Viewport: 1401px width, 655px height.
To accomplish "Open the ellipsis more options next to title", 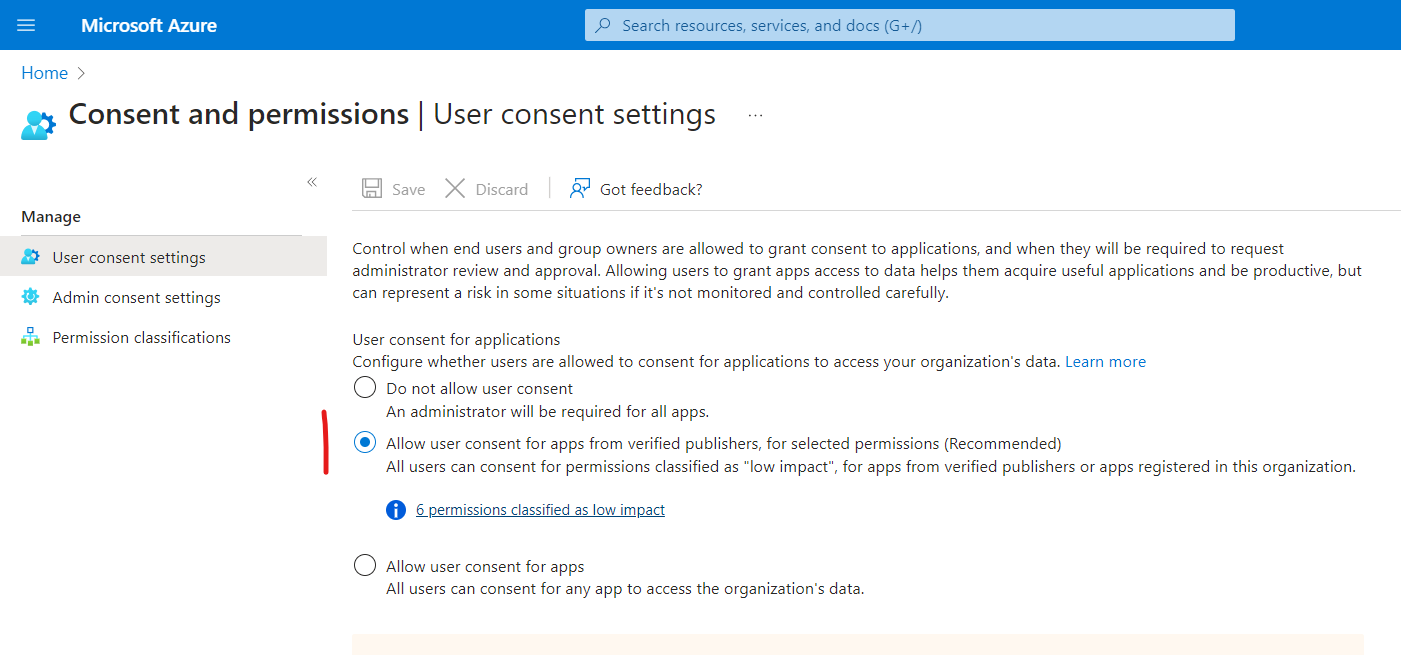I will (755, 116).
